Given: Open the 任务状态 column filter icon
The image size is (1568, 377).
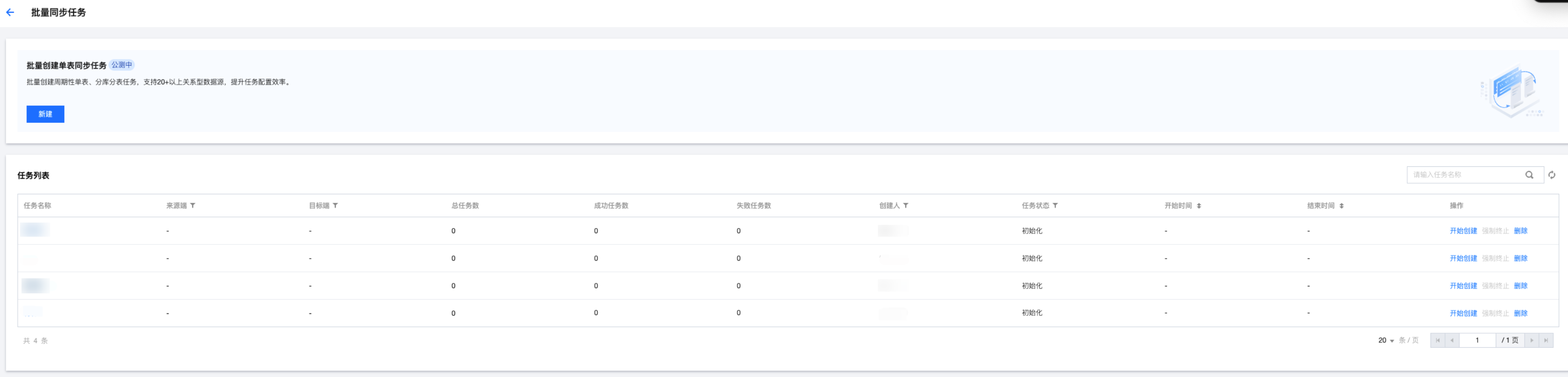Looking at the screenshot, I should pyautogui.click(x=1056, y=206).
